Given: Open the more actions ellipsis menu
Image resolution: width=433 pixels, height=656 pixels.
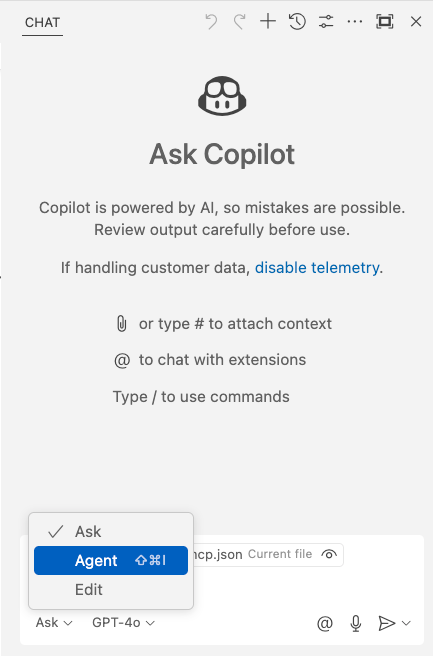Looking at the screenshot, I should tap(355, 21).
